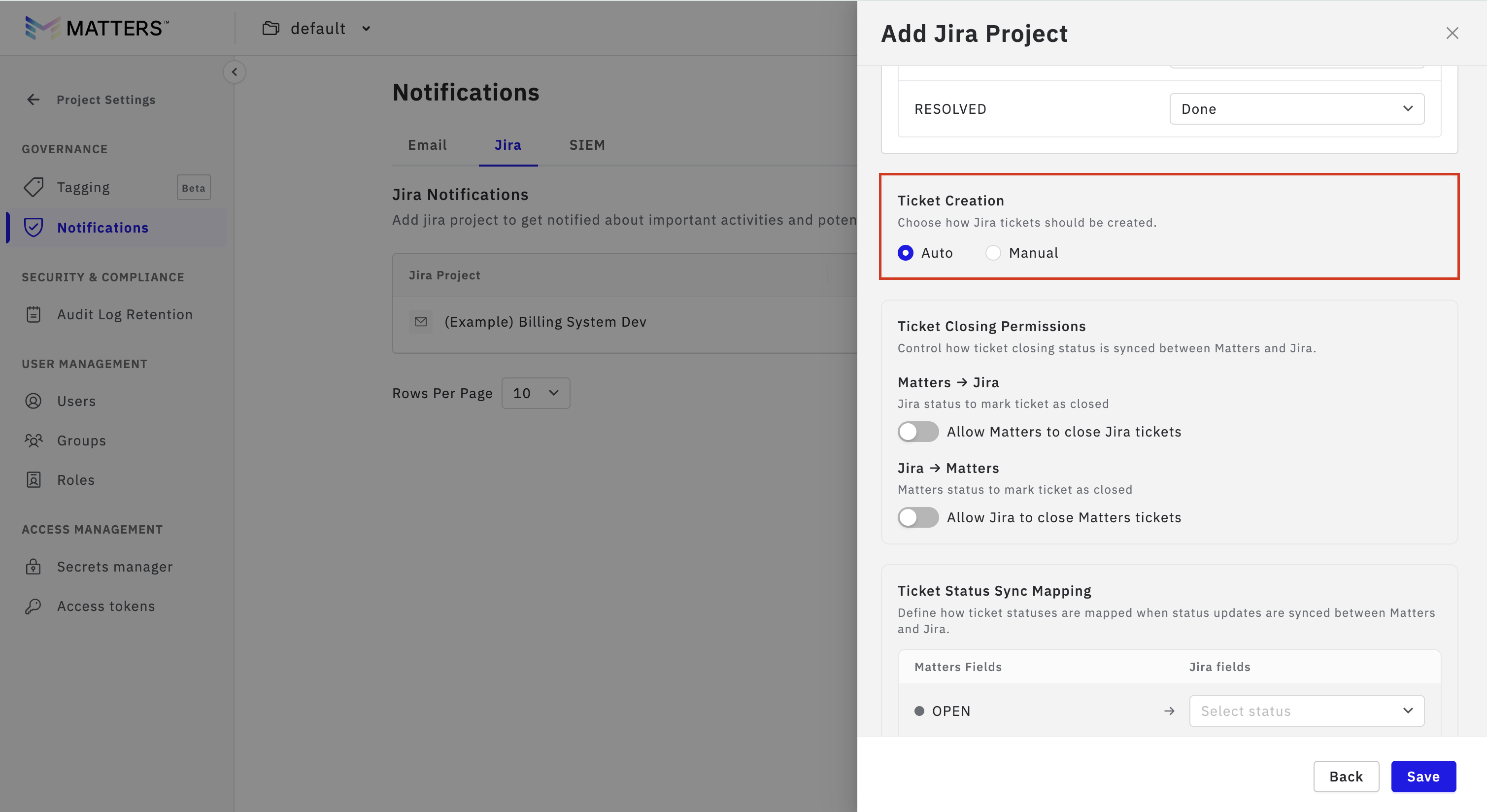Click the Access tokens key icon
1487x812 pixels.
click(34, 606)
